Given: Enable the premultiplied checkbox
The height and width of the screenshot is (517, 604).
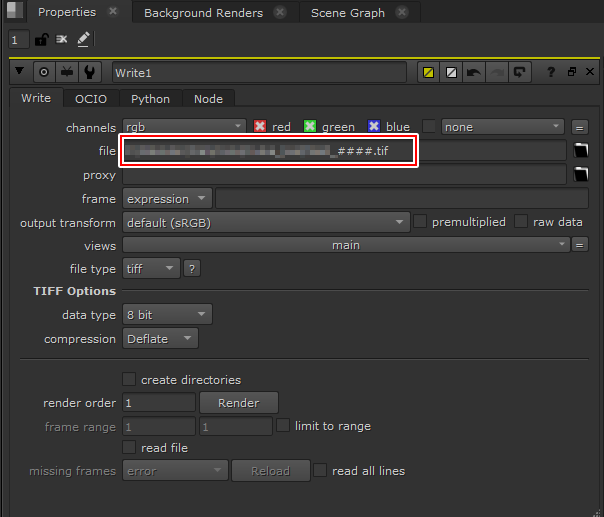Looking at the screenshot, I should pyautogui.click(x=421, y=222).
